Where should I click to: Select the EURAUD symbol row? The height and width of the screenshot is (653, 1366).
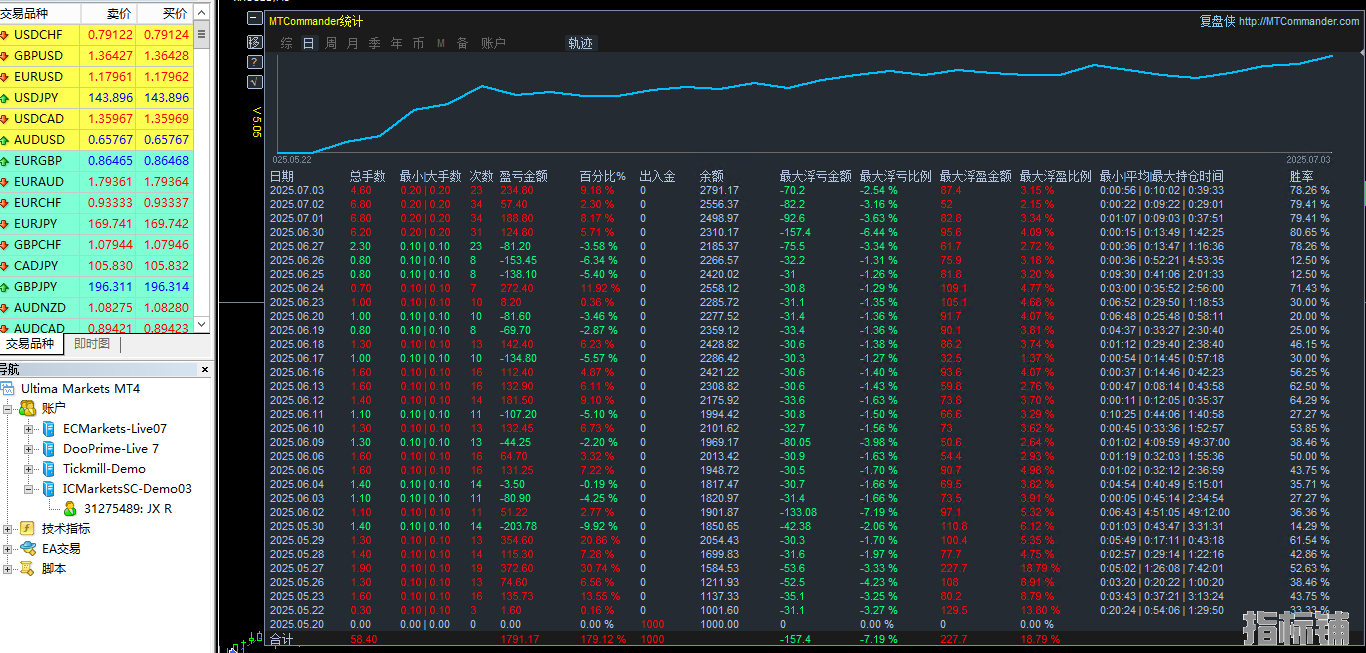(x=96, y=182)
